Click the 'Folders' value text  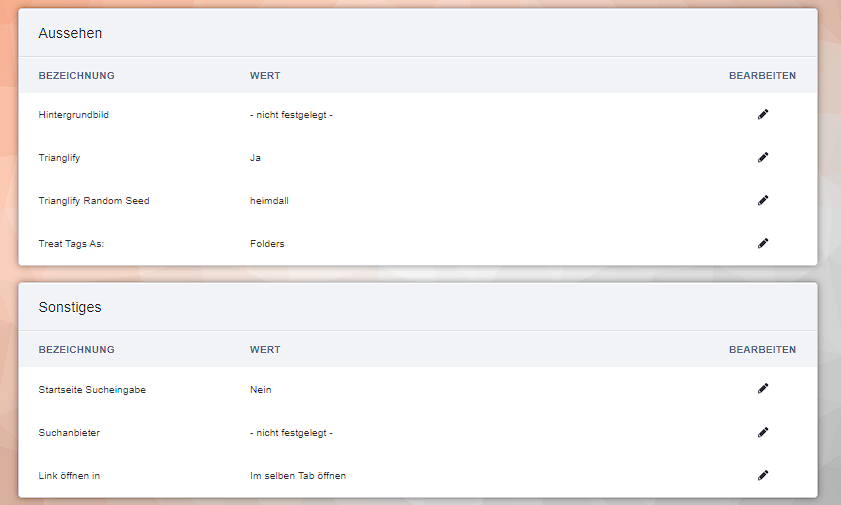[x=267, y=243]
